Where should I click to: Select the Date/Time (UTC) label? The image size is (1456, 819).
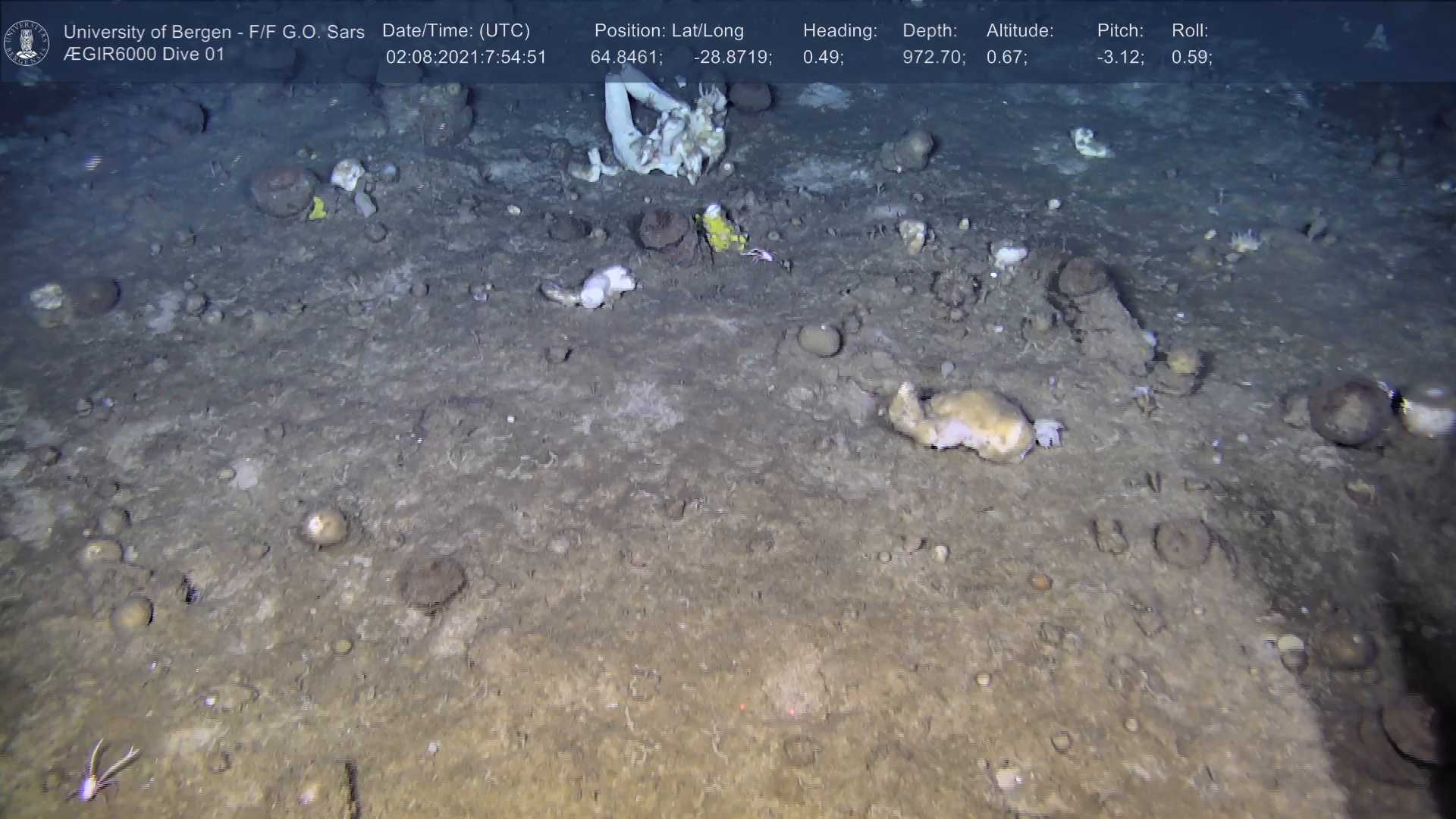[x=456, y=31]
